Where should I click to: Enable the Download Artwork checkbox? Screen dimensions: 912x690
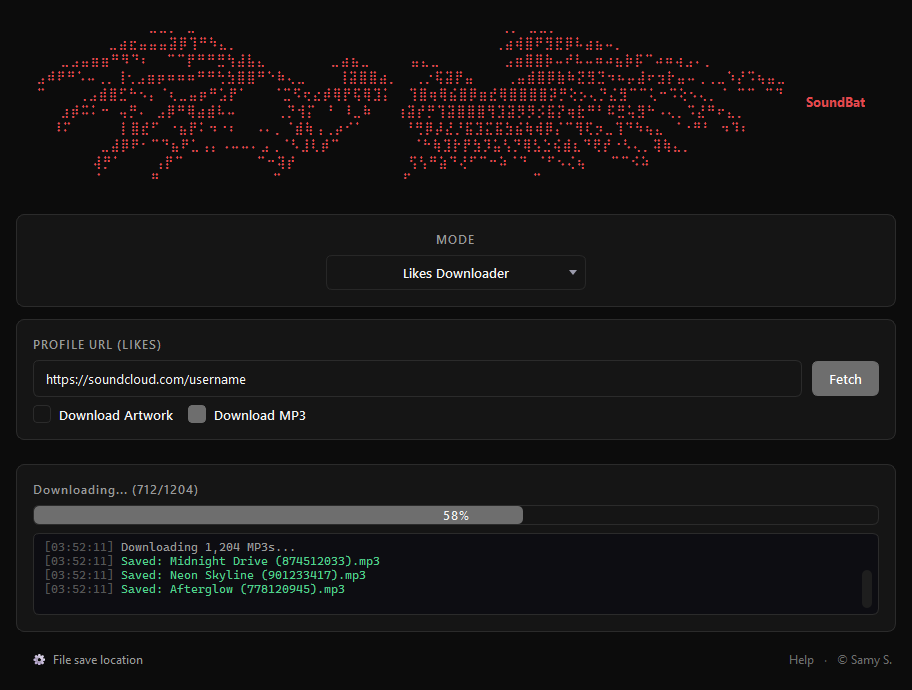pos(42,414)
